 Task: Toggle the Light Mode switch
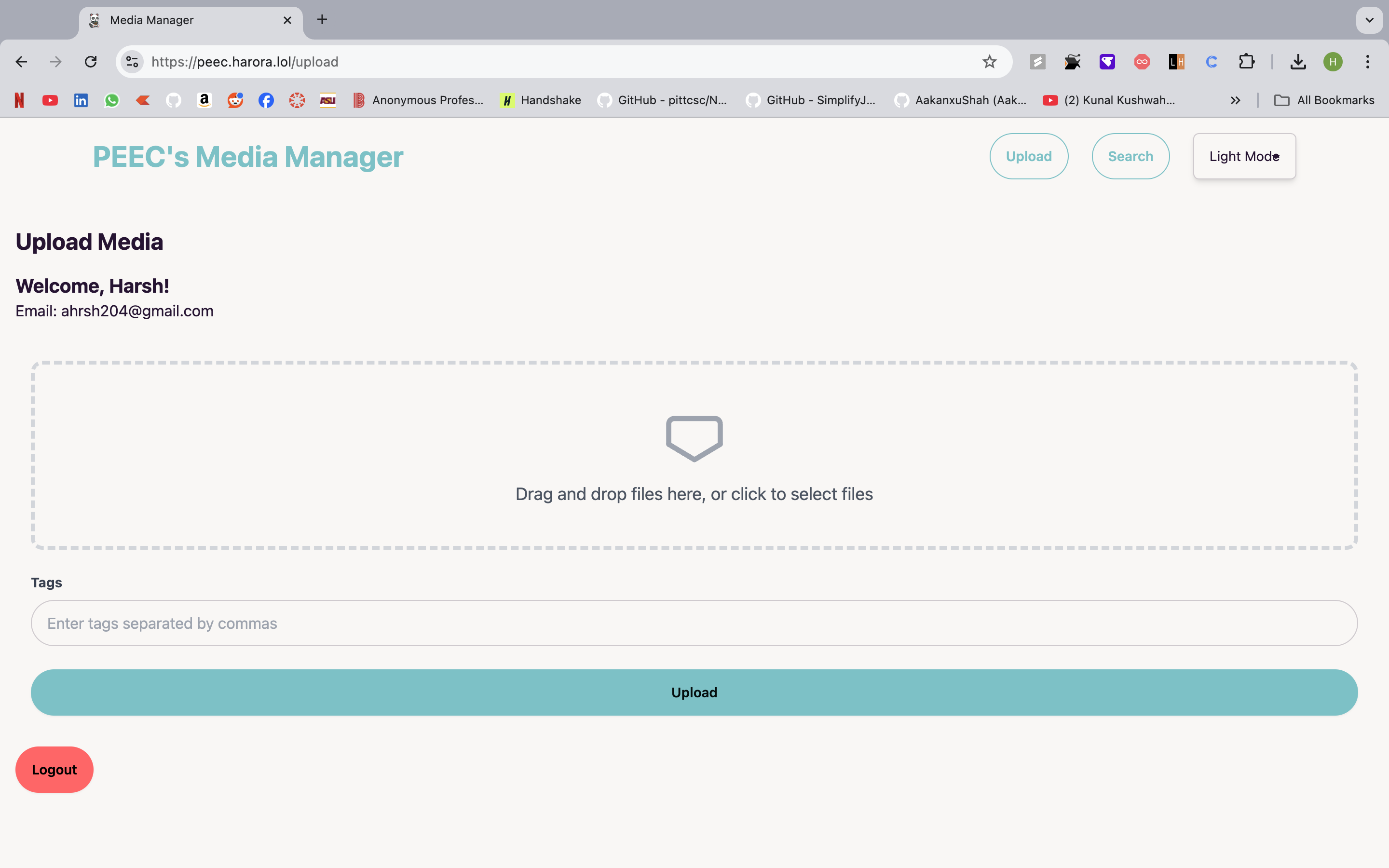tap(1244, 156)
